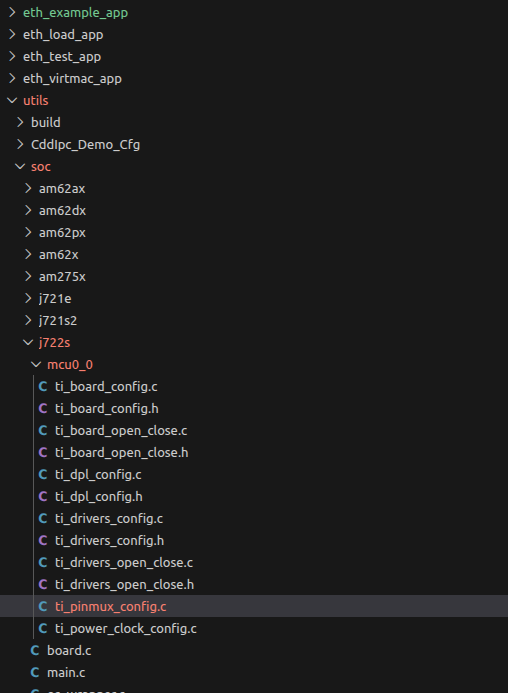
Task: Collapse the j722s folder chevron
Action: click(28, 343)
